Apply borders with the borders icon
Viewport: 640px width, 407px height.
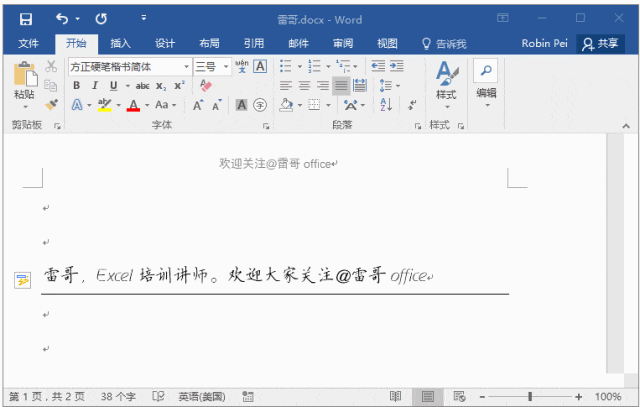point(314,105)
